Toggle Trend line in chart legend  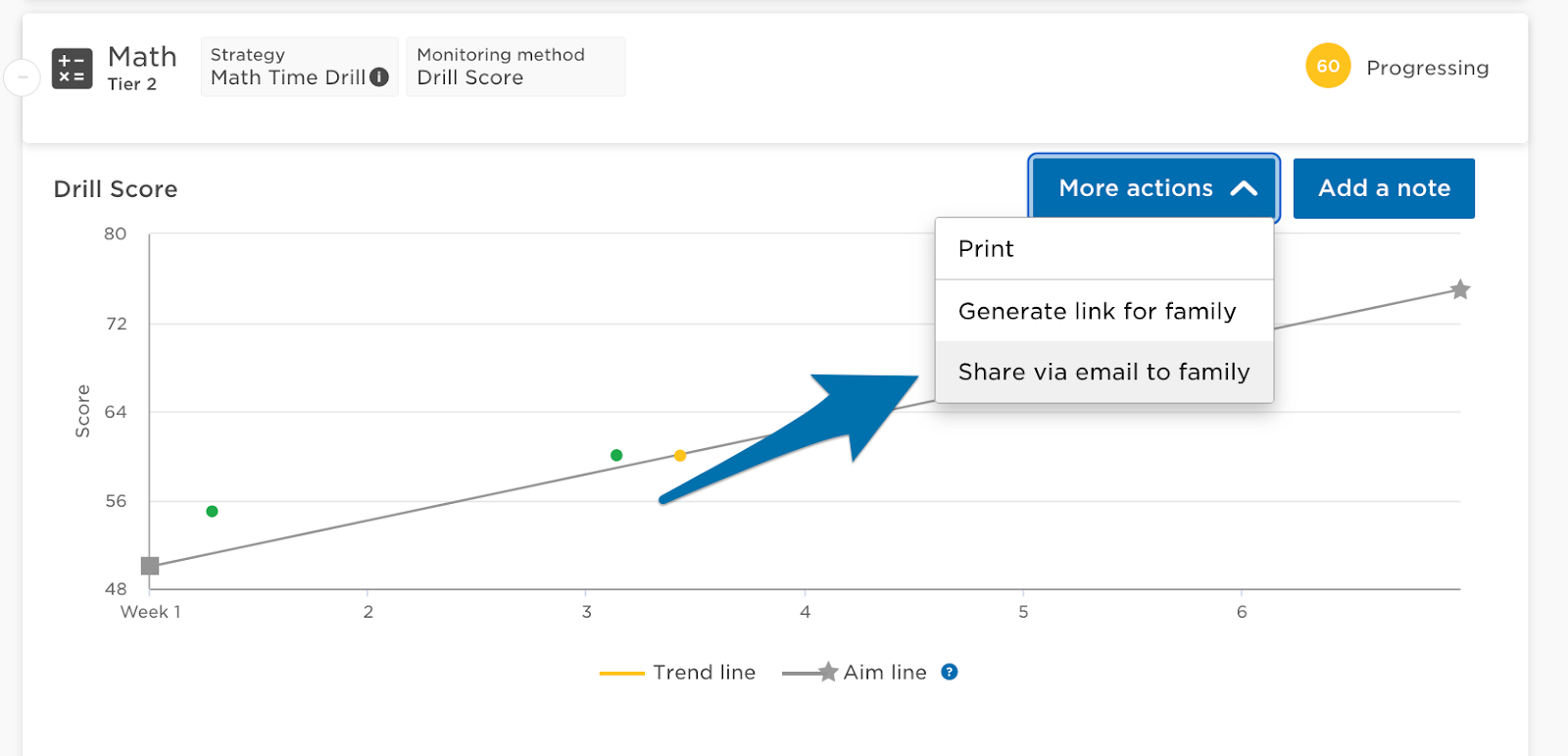(x=704, y=673)
